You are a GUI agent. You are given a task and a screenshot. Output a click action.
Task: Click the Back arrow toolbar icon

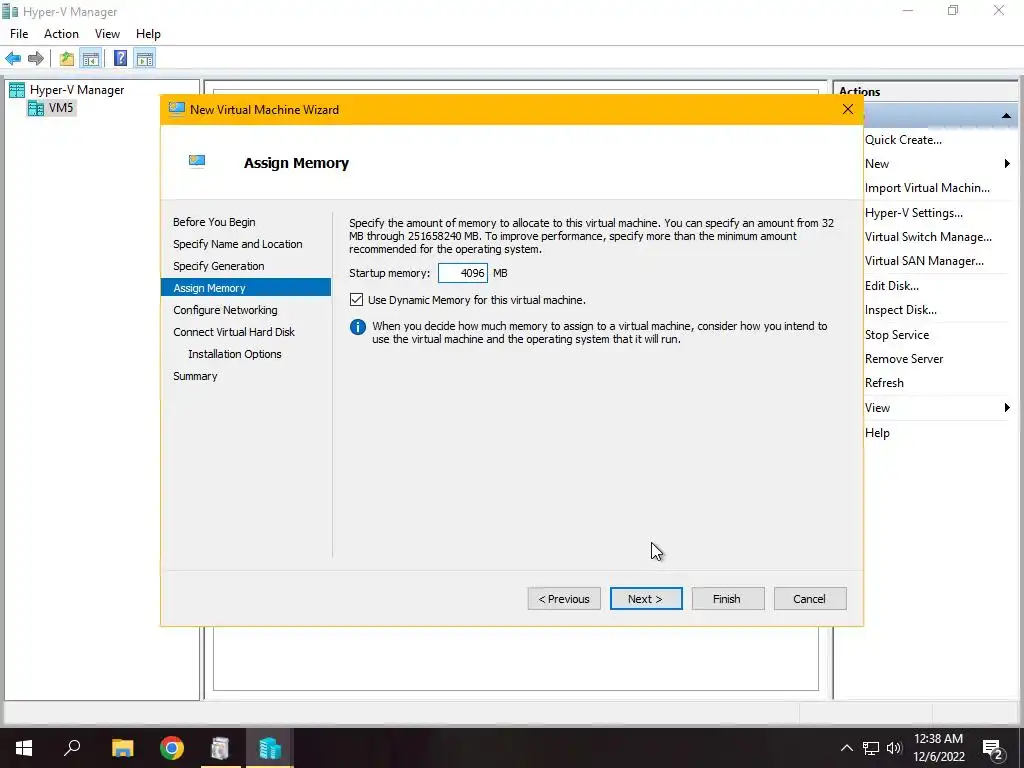(13, 59)
